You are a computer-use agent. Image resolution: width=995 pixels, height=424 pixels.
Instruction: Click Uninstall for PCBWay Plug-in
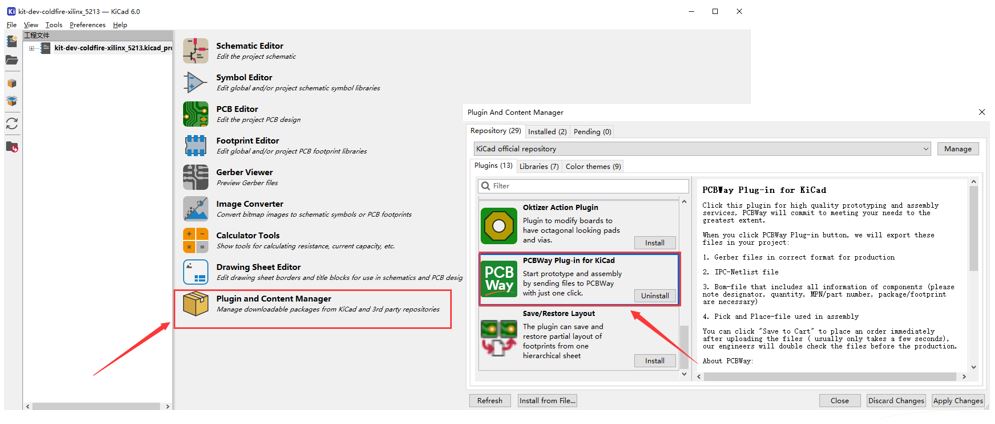coord(654,296)
